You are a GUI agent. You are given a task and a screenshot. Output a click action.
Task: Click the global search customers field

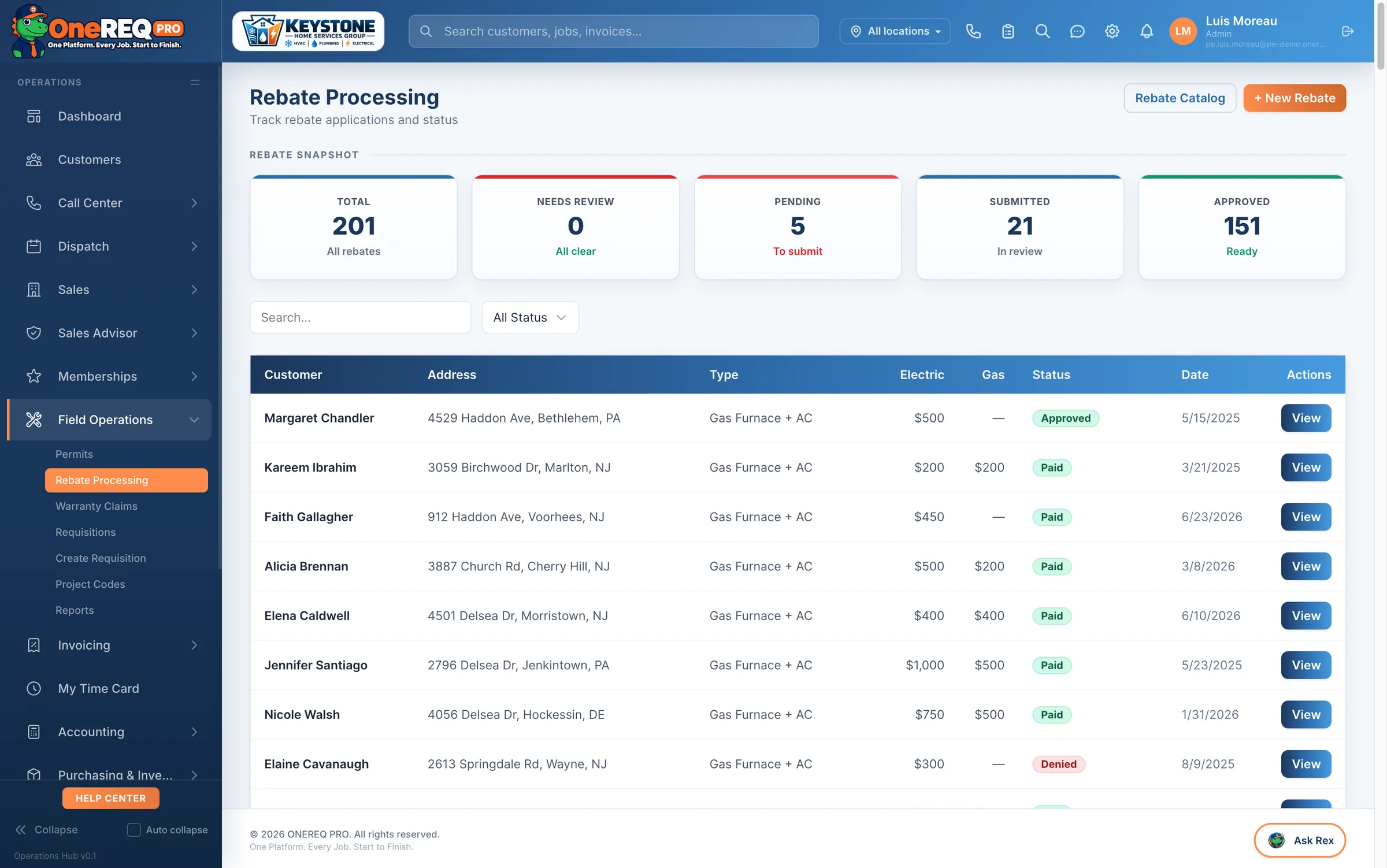(613, 31)
